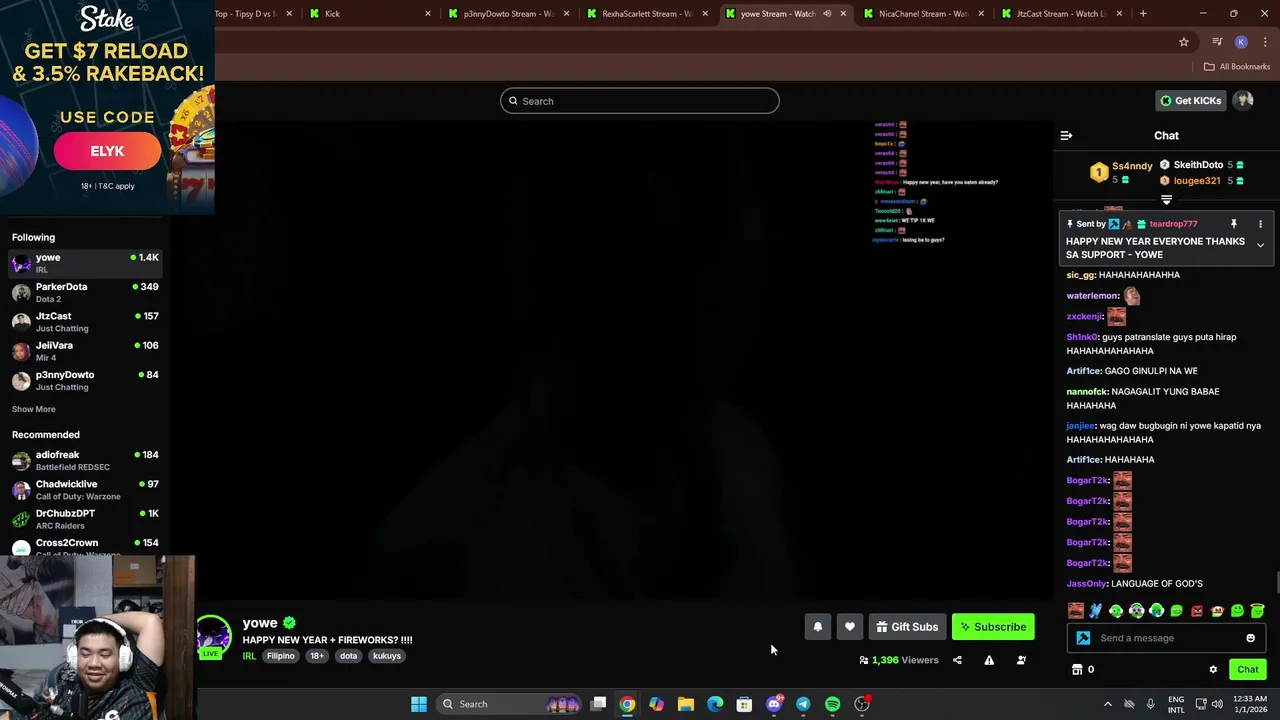Screen dimensions: 1280x720
Task: Open the user profile avatar menu
Action: pos(1244,100)
